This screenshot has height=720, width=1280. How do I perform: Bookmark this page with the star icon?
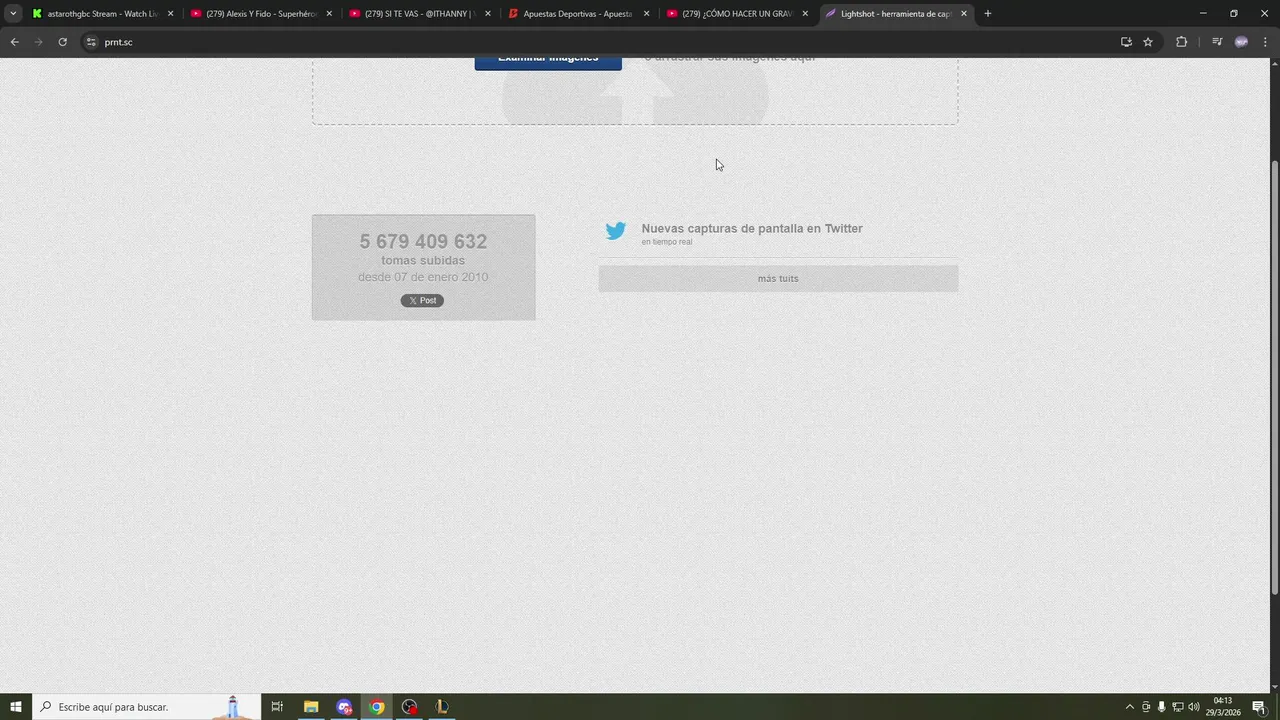[x=1148, y=42]
